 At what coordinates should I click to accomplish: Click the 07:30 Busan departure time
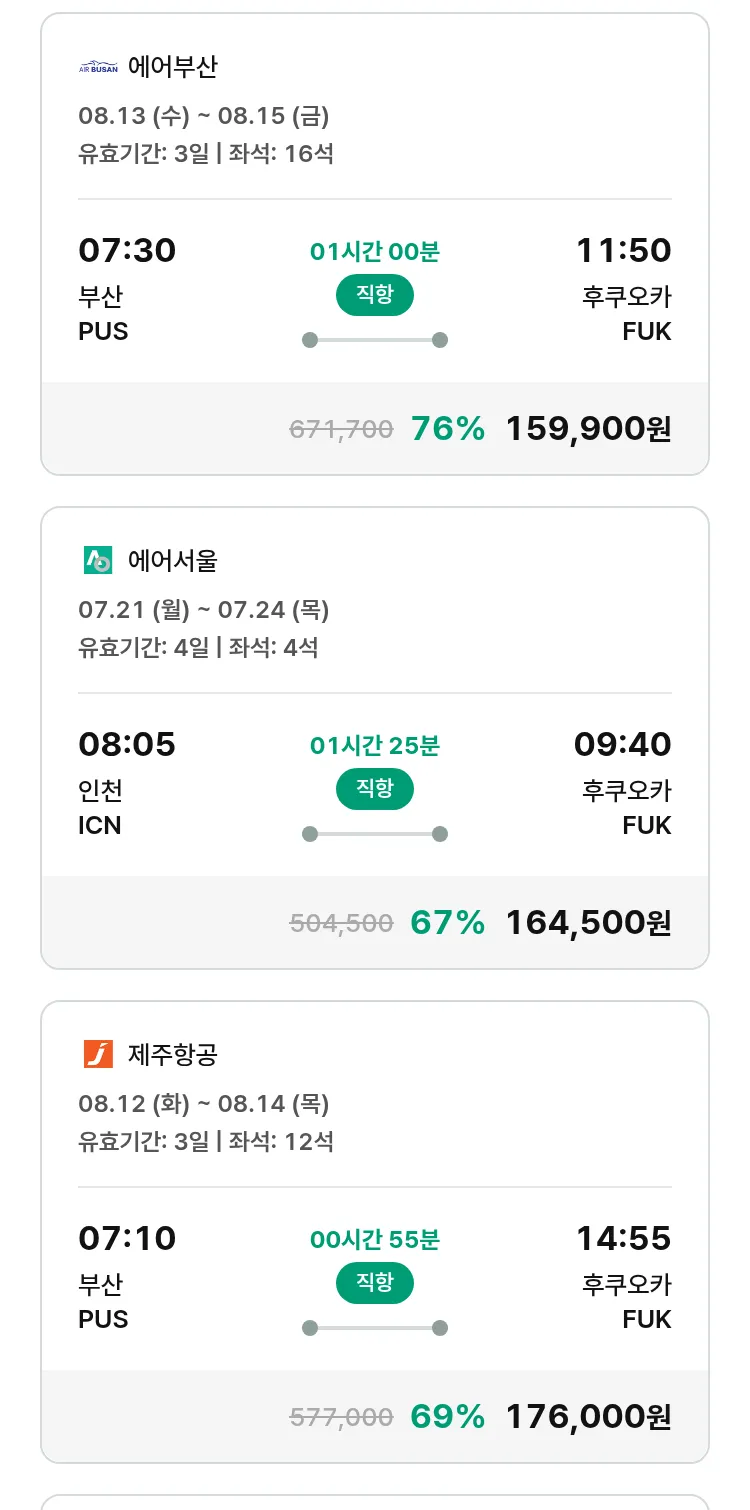[x=127, y=250]
